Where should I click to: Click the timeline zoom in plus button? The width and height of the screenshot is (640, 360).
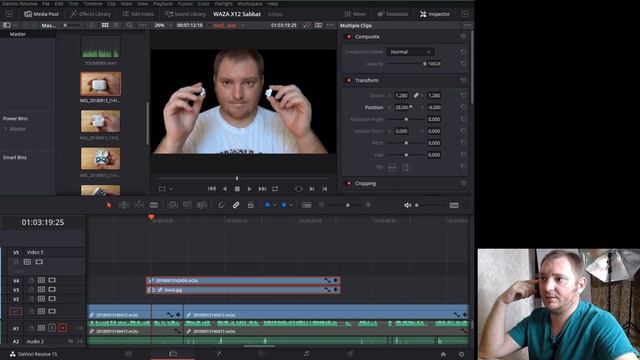point(368,205)
